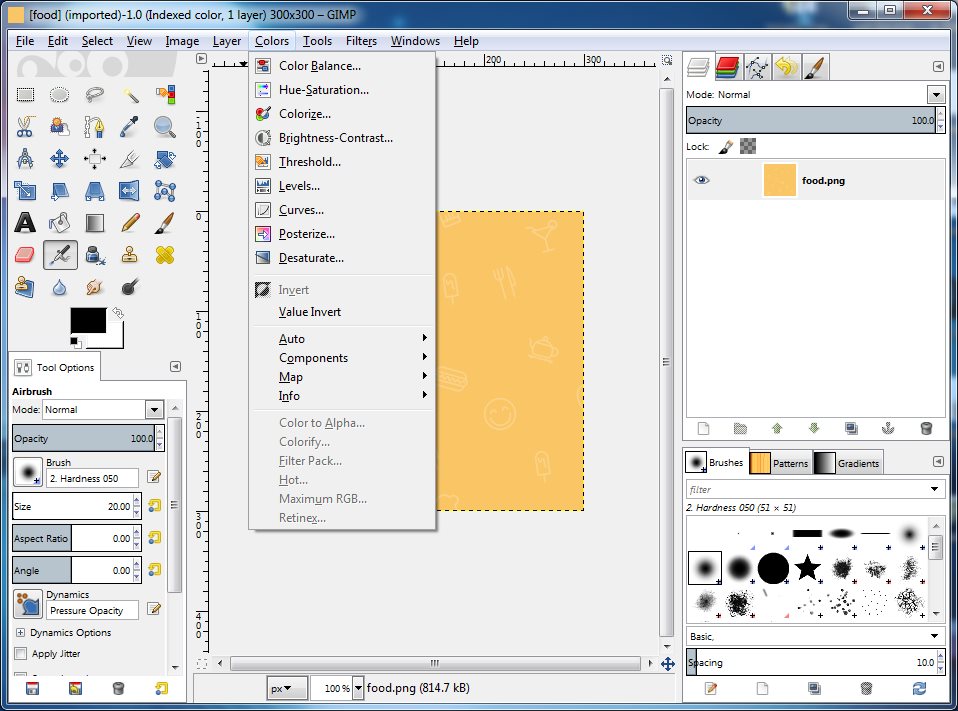This screenshot has width=958, height=711.
Task: Click the Pressure Opacity dynamics field
Action: coord(92,610)
